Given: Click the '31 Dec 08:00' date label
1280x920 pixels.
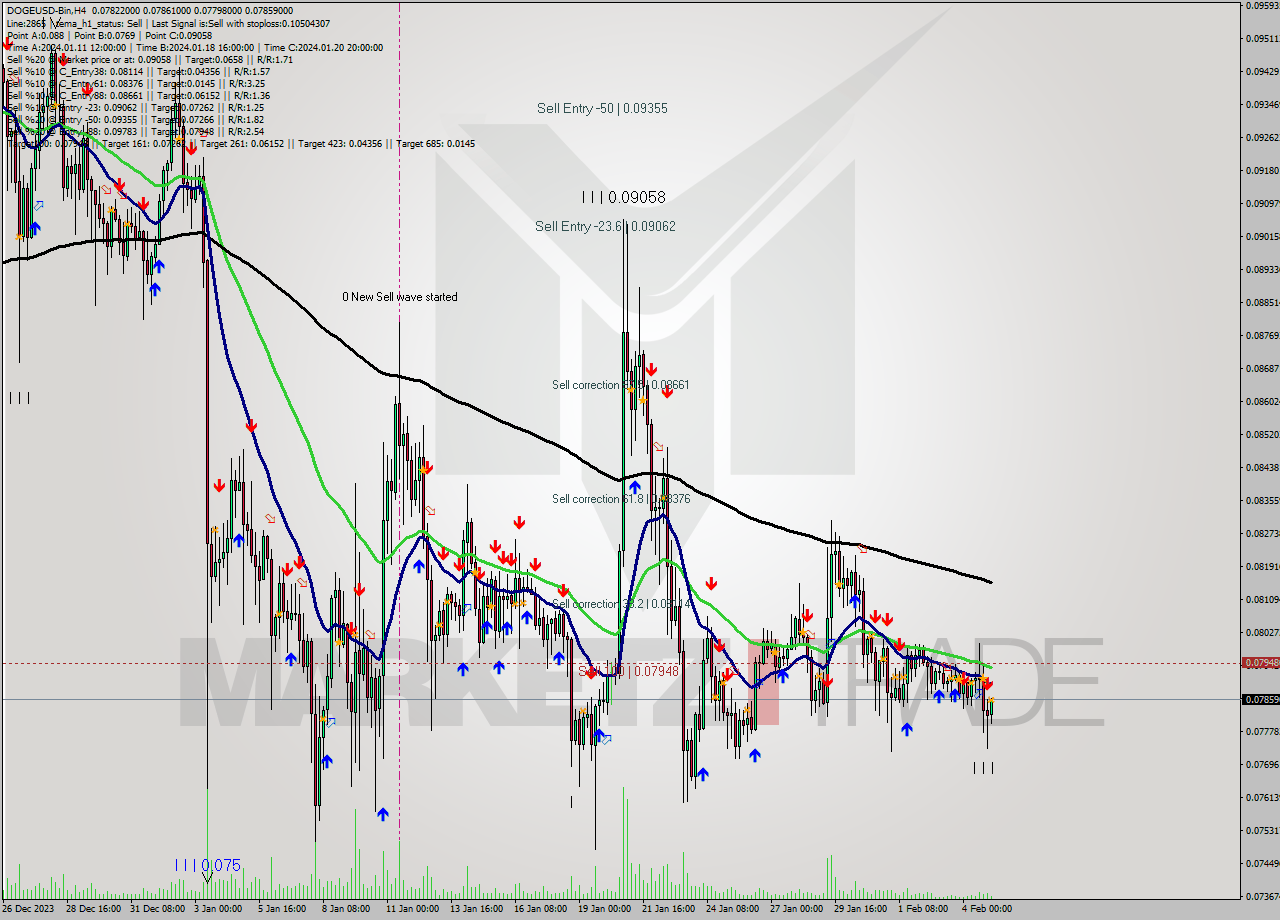Looking at the screenshot, I should pos(157,909).
